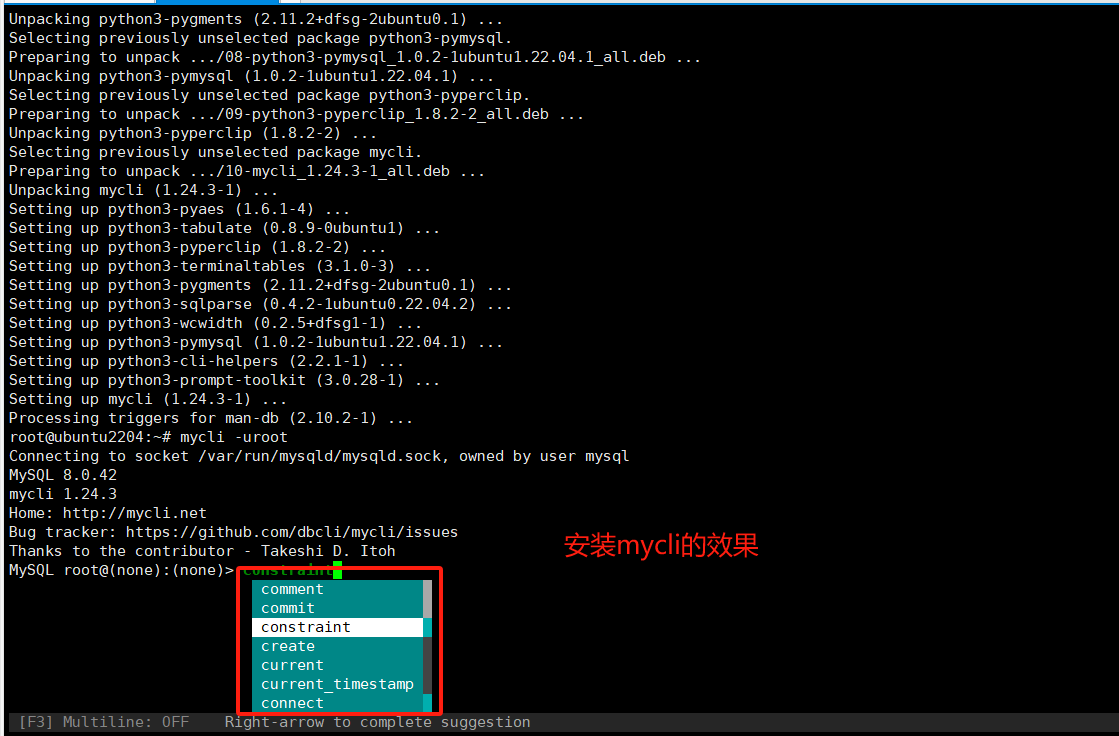Click 'Preparing to unpack .../09-python3-pyperclip' line
The image size is (1119, 736).
point(296,114)
